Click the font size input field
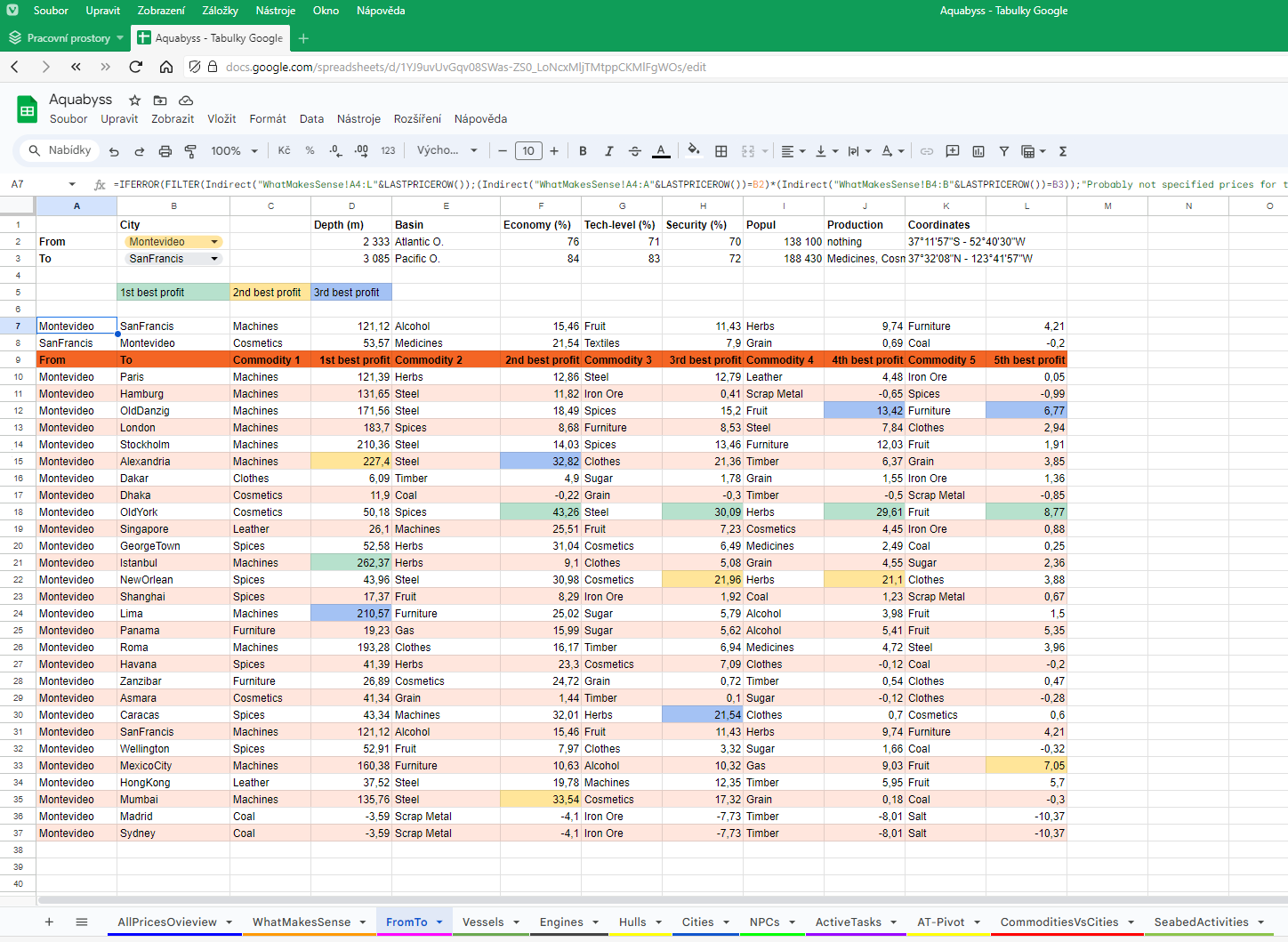This screenshot has width=1288, height=942. tap(528, 151)
